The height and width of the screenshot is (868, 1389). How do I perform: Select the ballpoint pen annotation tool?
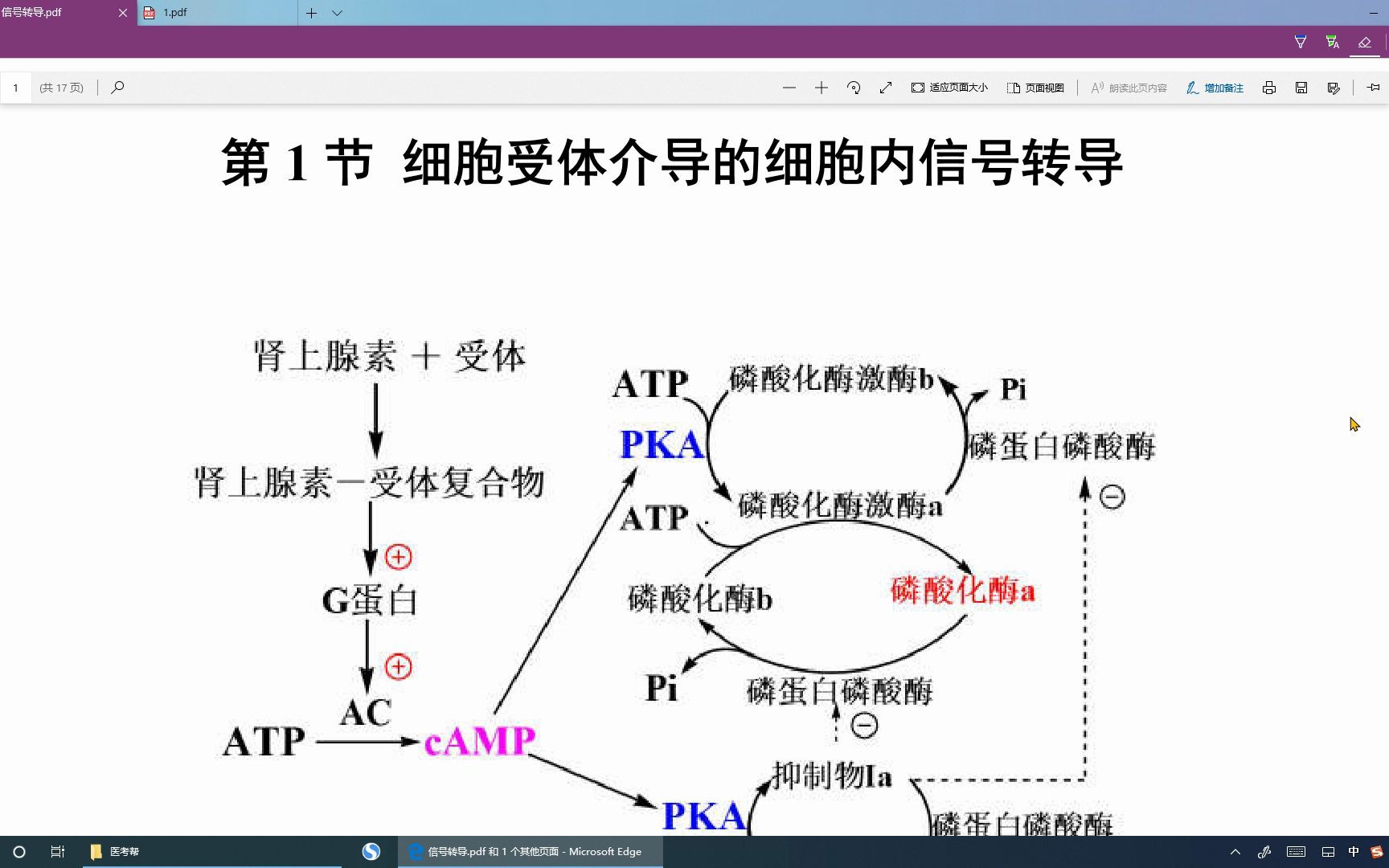click(1300, 42)
